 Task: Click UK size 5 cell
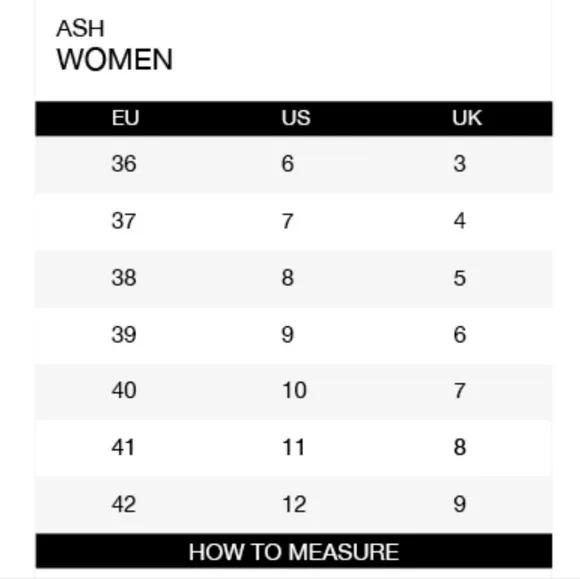(x=460, y=278)
